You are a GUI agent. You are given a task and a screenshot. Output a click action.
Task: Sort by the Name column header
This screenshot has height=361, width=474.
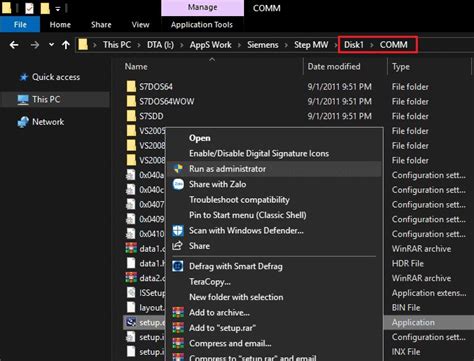click(136, 67)
